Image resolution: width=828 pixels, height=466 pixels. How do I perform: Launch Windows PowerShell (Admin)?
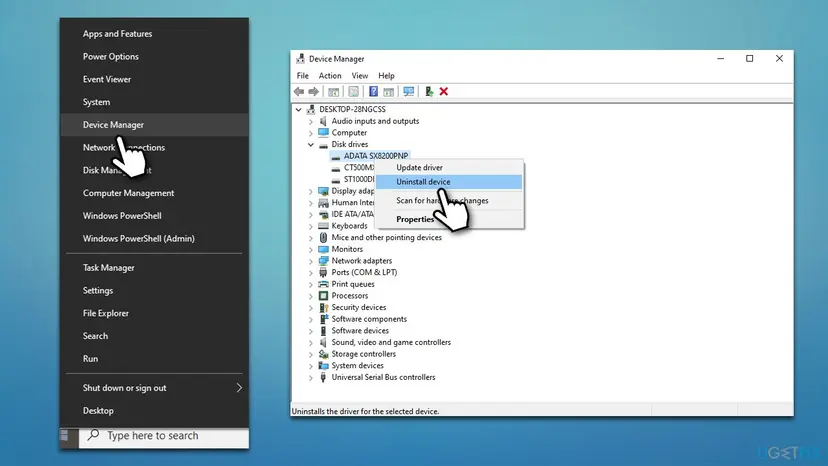pos(154,238)
